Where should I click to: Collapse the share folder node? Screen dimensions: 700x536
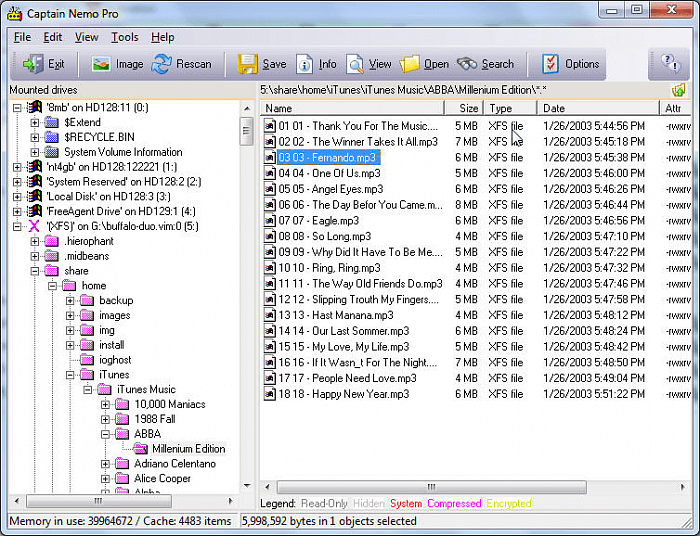[34, 271]
